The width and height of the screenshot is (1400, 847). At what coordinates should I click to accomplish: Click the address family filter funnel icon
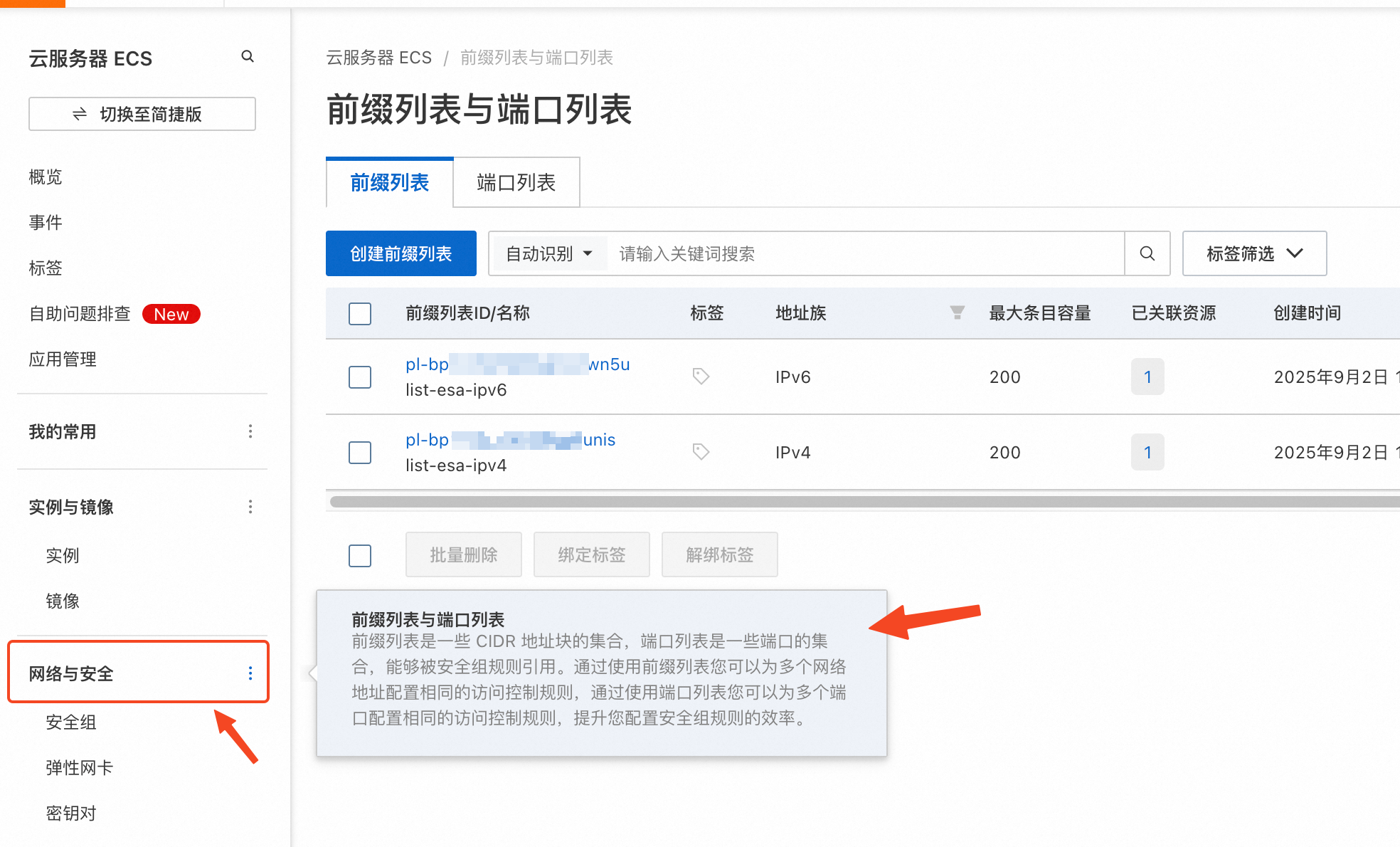(x=957, y=312)
